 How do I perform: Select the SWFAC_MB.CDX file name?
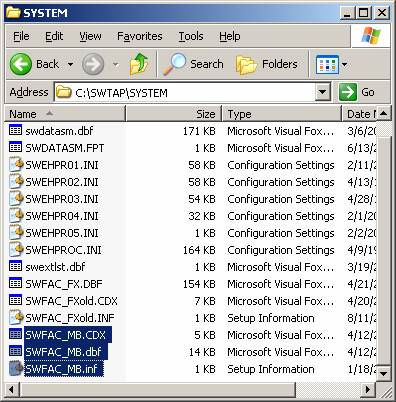[66, 335]
